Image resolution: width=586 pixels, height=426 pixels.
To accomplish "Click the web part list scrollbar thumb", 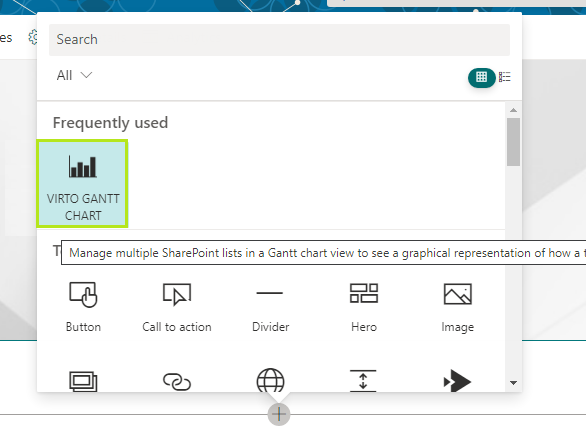I will [513, 142].
